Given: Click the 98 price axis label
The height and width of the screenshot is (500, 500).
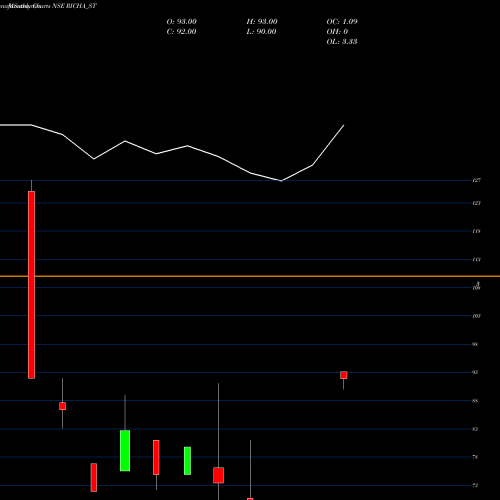Looking at the screenshot, I should (x=475, y=344).
